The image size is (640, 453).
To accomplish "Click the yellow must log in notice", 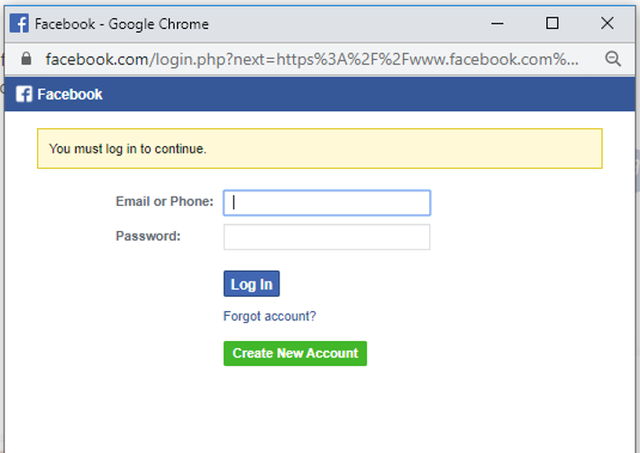I will pyautogui.click(x=320, y=149).
